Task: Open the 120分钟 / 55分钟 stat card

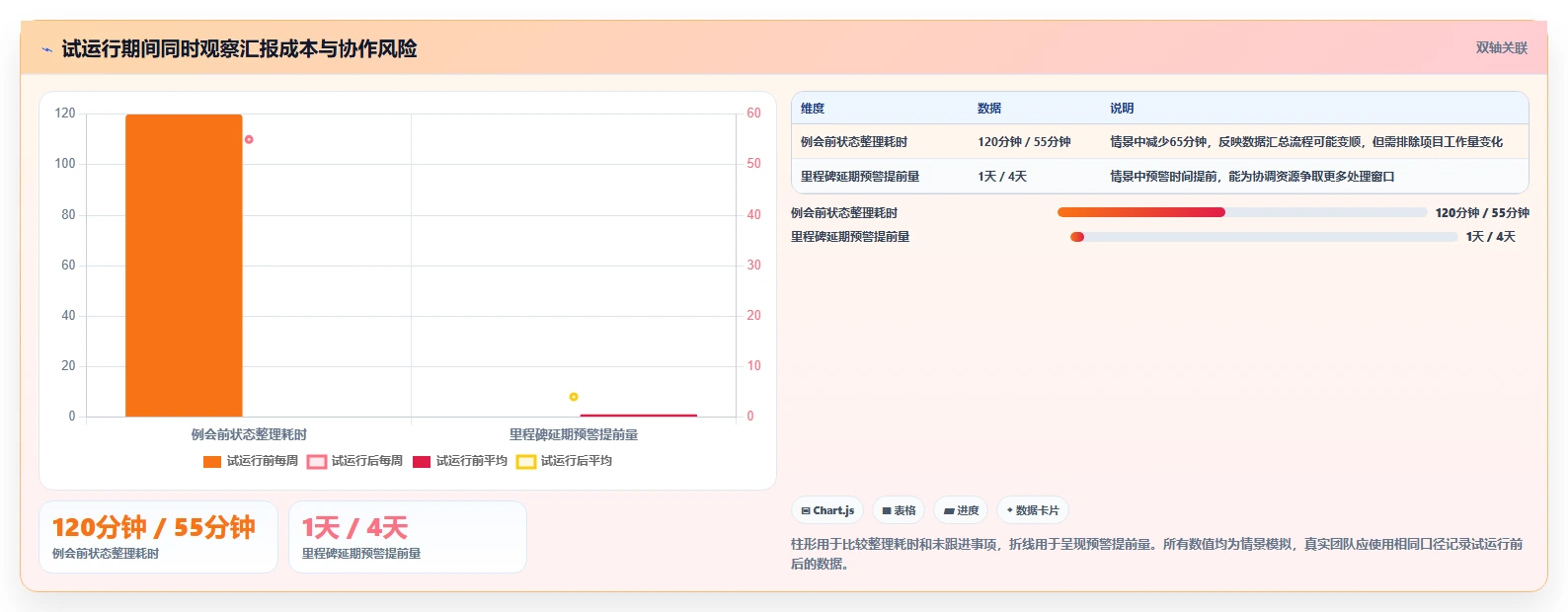Action: coord(158,537)
